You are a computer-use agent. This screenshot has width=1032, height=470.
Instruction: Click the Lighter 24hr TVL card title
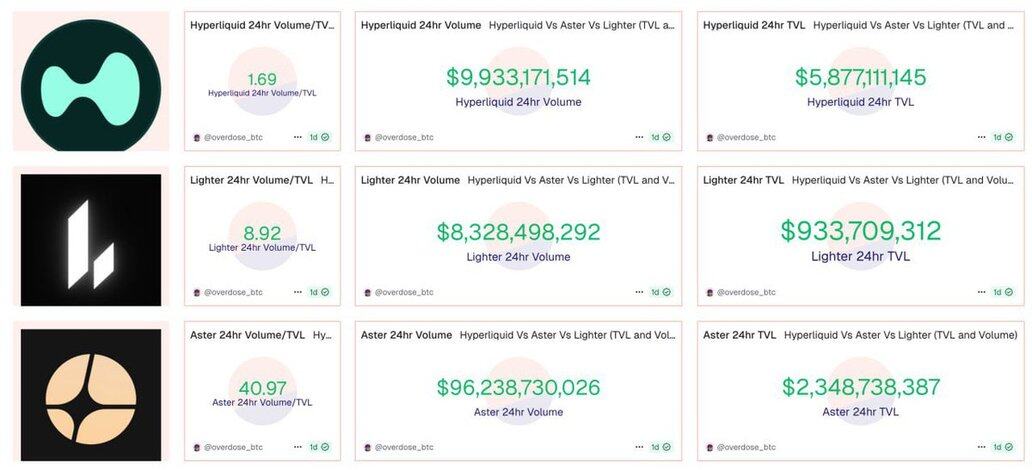tap(743, 180)
